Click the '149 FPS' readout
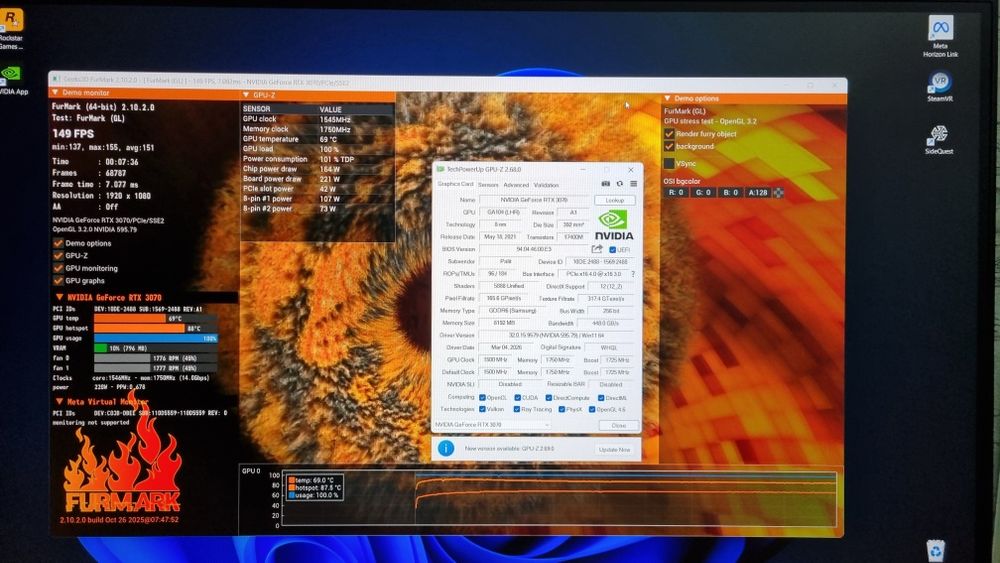The image size is (1000, 563). tap(73, 133)
